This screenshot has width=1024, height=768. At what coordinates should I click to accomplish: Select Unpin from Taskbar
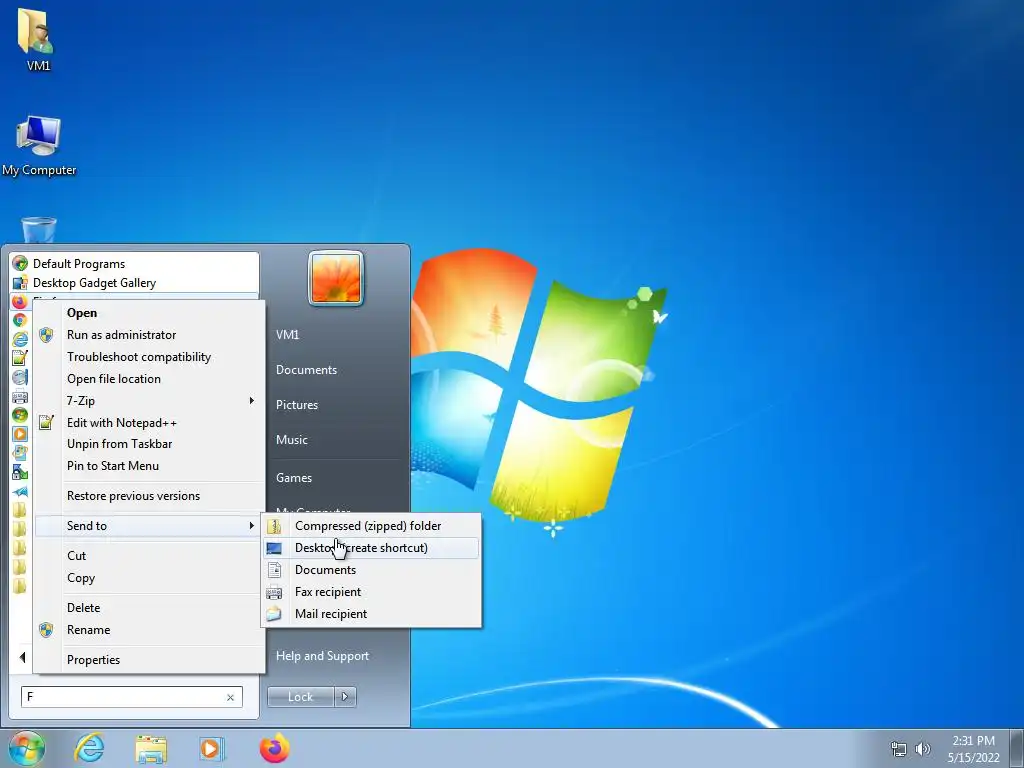coord(150,444)
